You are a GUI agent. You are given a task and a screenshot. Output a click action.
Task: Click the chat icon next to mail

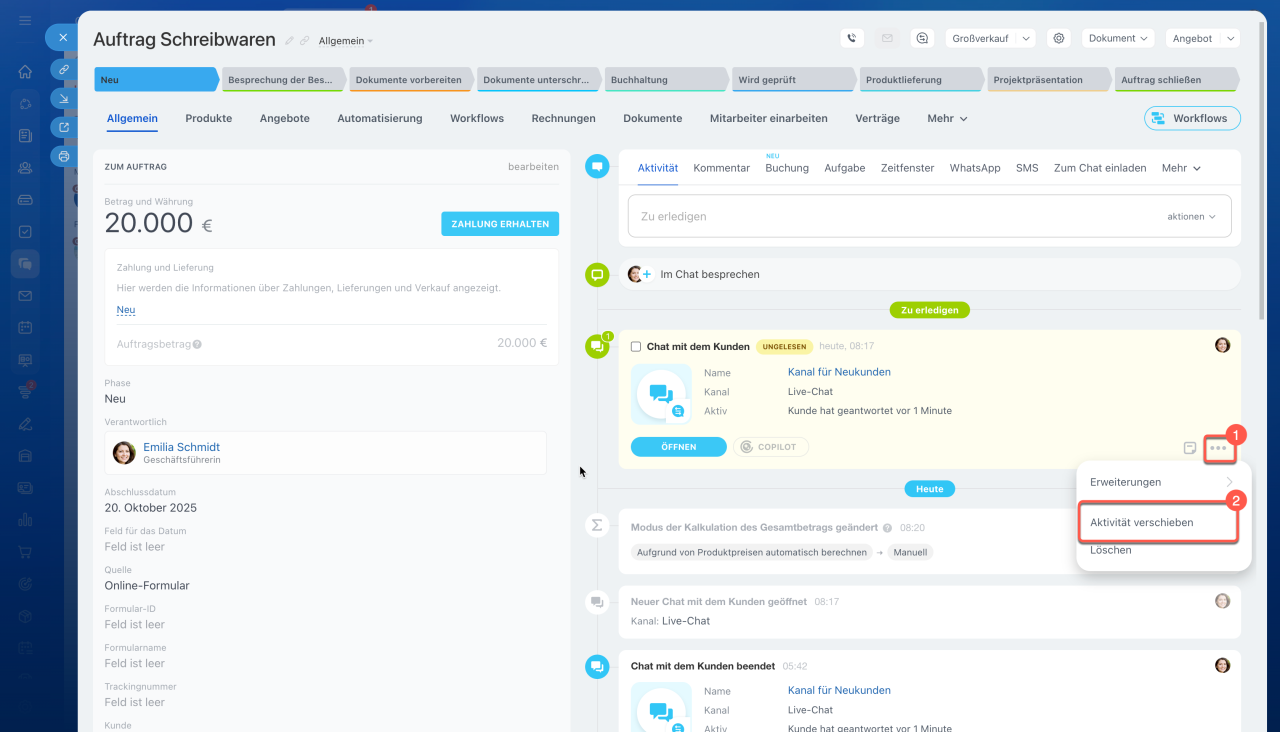922,38
